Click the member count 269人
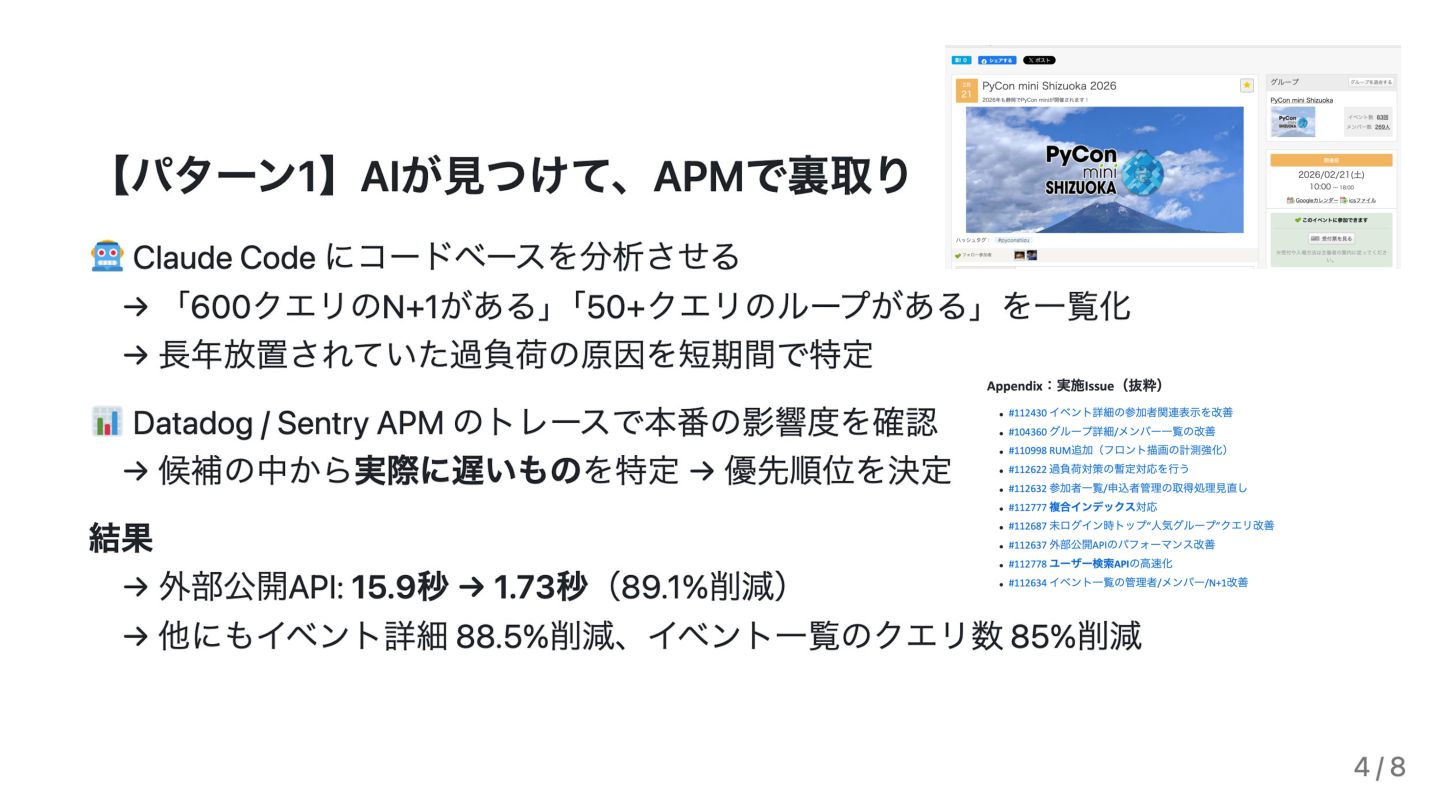The height and width of the screenshot is (810, 1440). [1382, 127]
